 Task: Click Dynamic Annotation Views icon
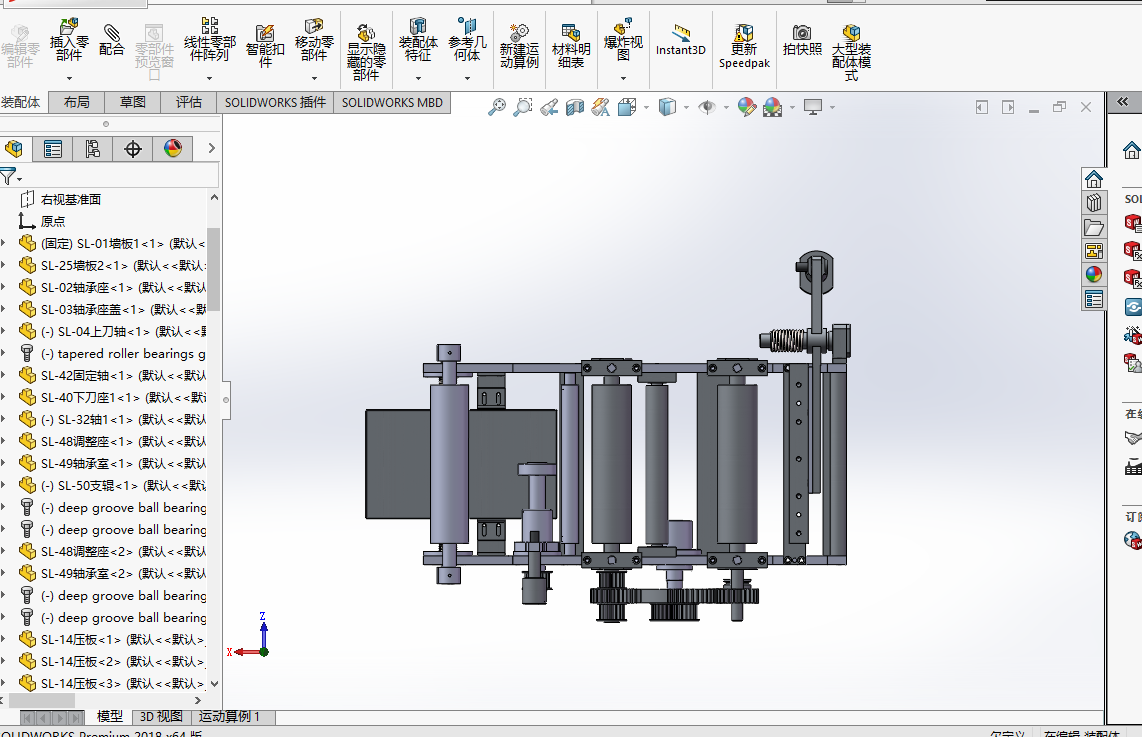click(601, 108)
